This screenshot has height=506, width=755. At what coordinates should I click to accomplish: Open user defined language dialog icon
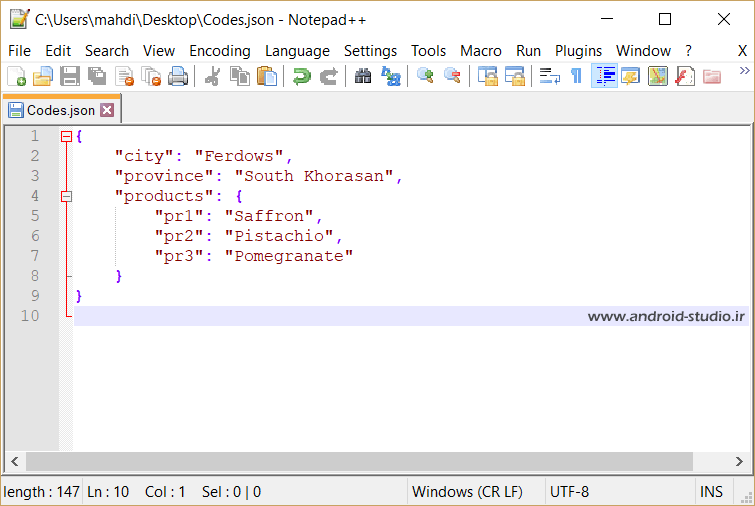630,76
